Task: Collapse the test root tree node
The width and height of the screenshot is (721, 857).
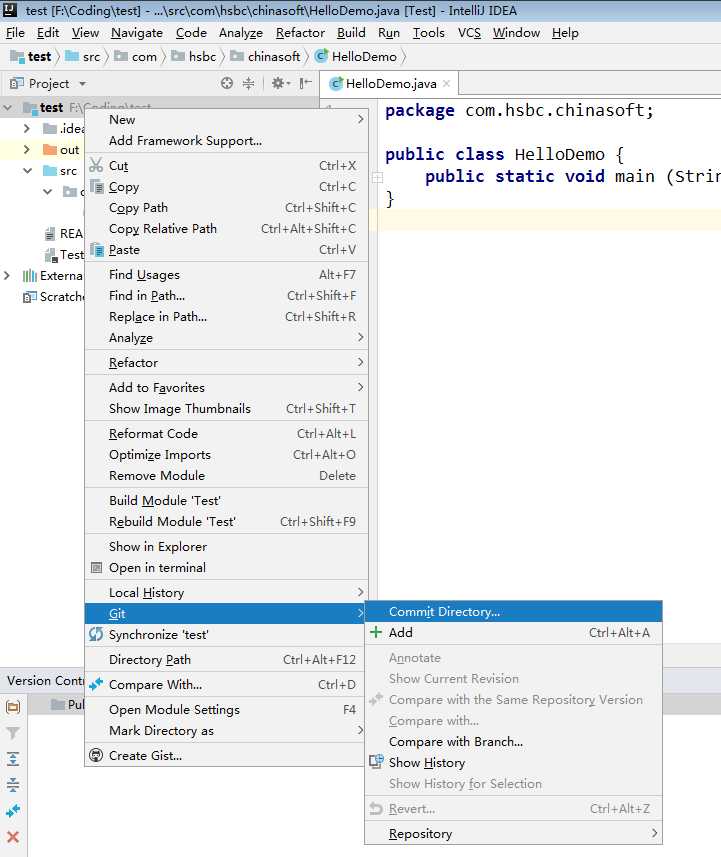Action: (x=8, y=108)
